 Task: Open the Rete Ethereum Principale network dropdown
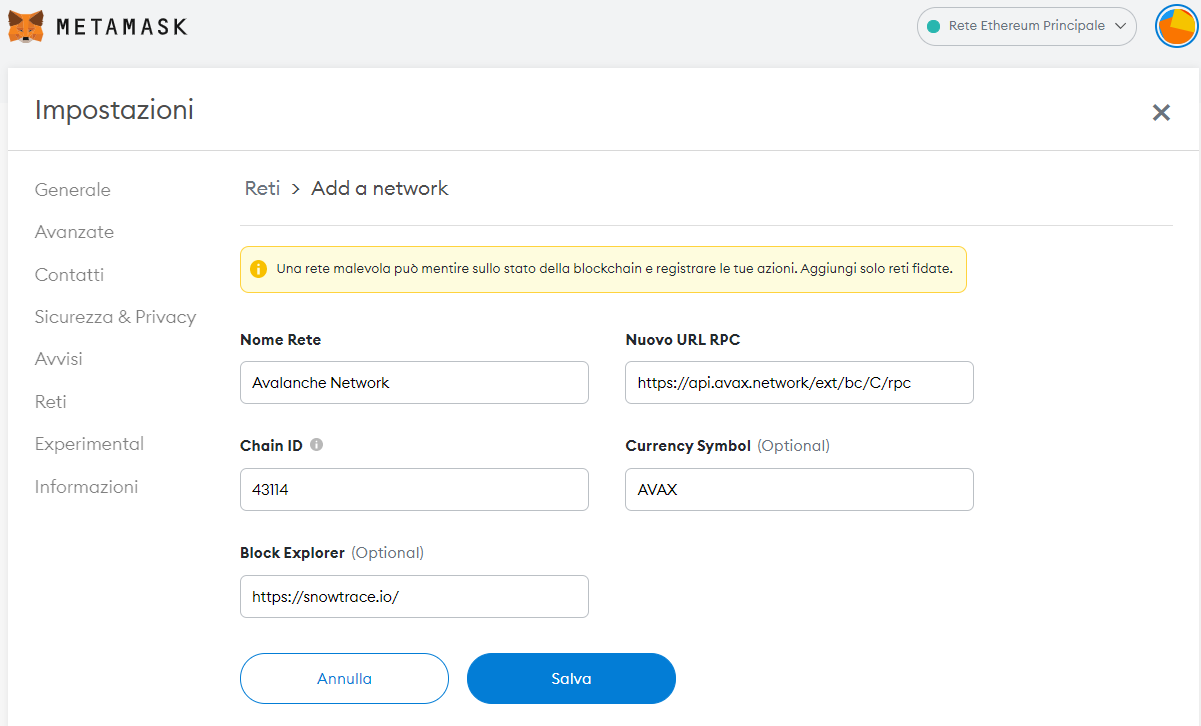[x=1027, y=27]
